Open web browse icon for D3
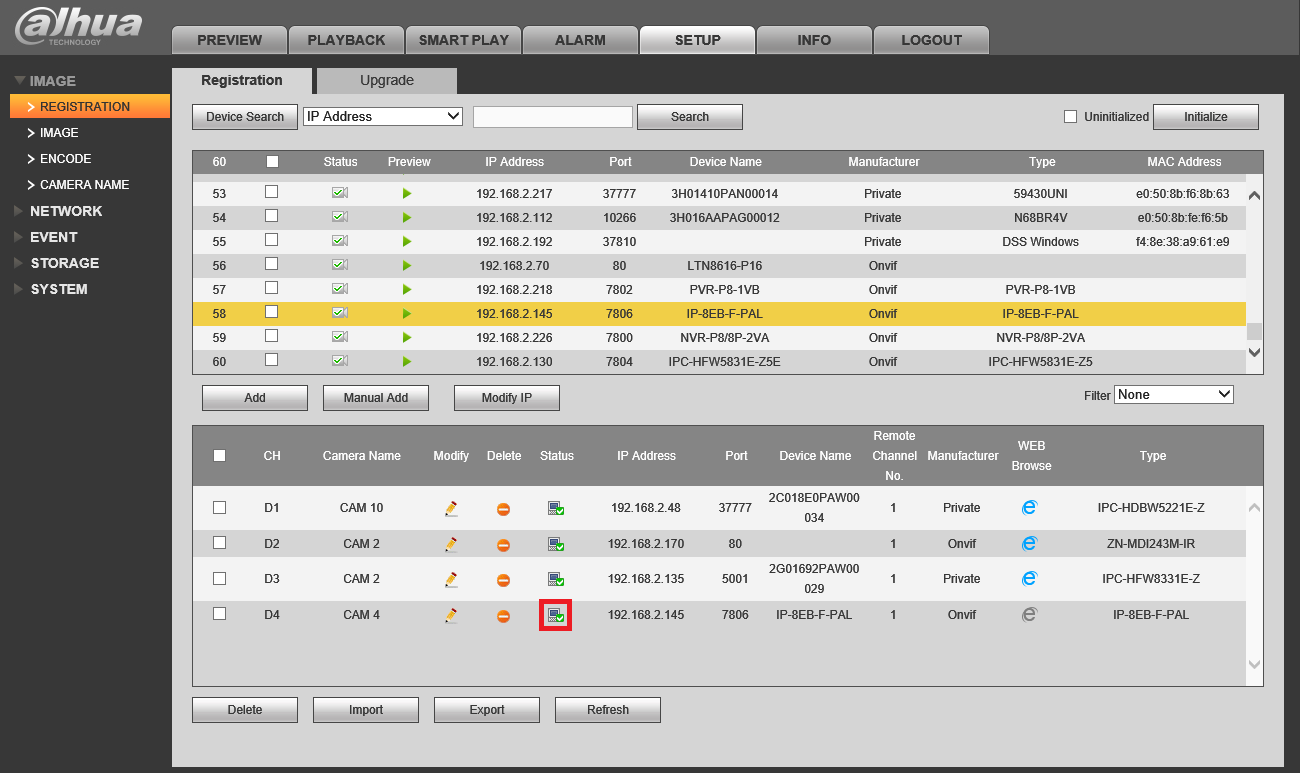This screenshot has height=773, width=1300. click(1029, 578)
